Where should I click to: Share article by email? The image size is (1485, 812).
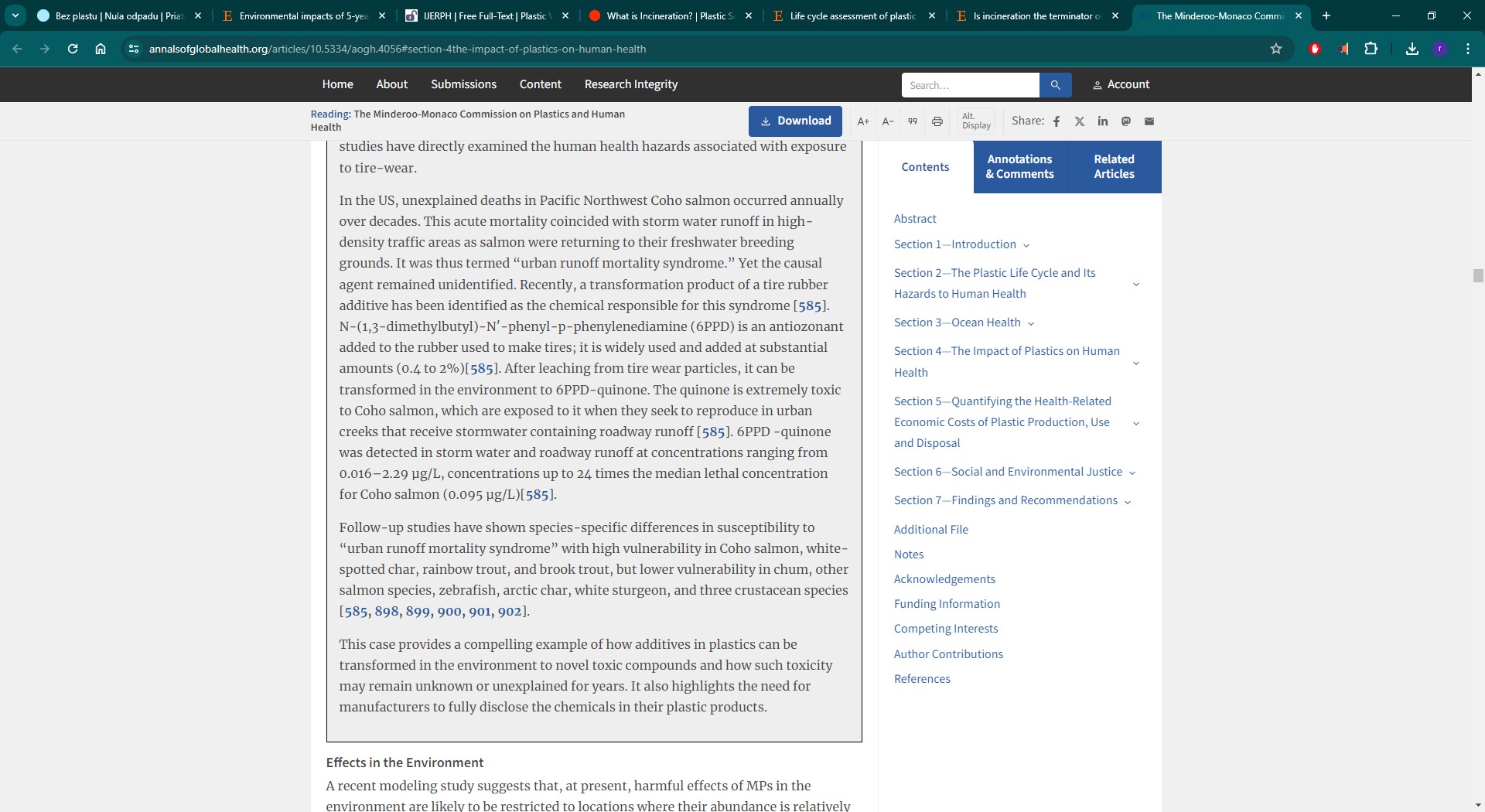coord(1149,121)
